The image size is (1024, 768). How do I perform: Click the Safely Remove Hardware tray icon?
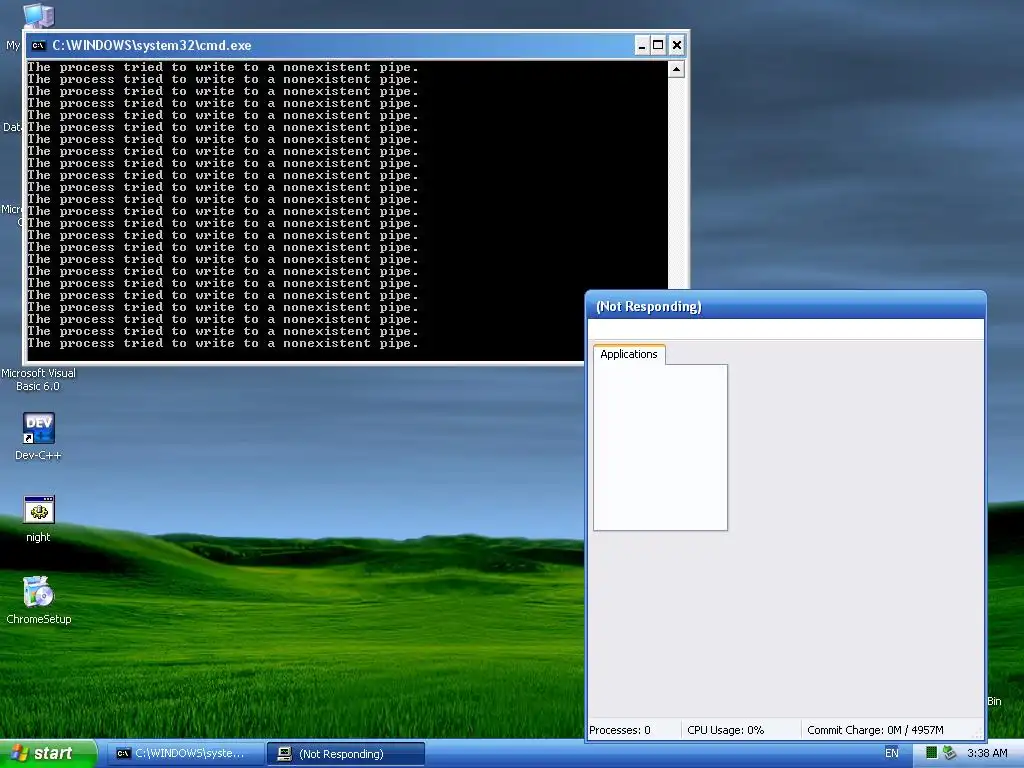pos(949,753)
